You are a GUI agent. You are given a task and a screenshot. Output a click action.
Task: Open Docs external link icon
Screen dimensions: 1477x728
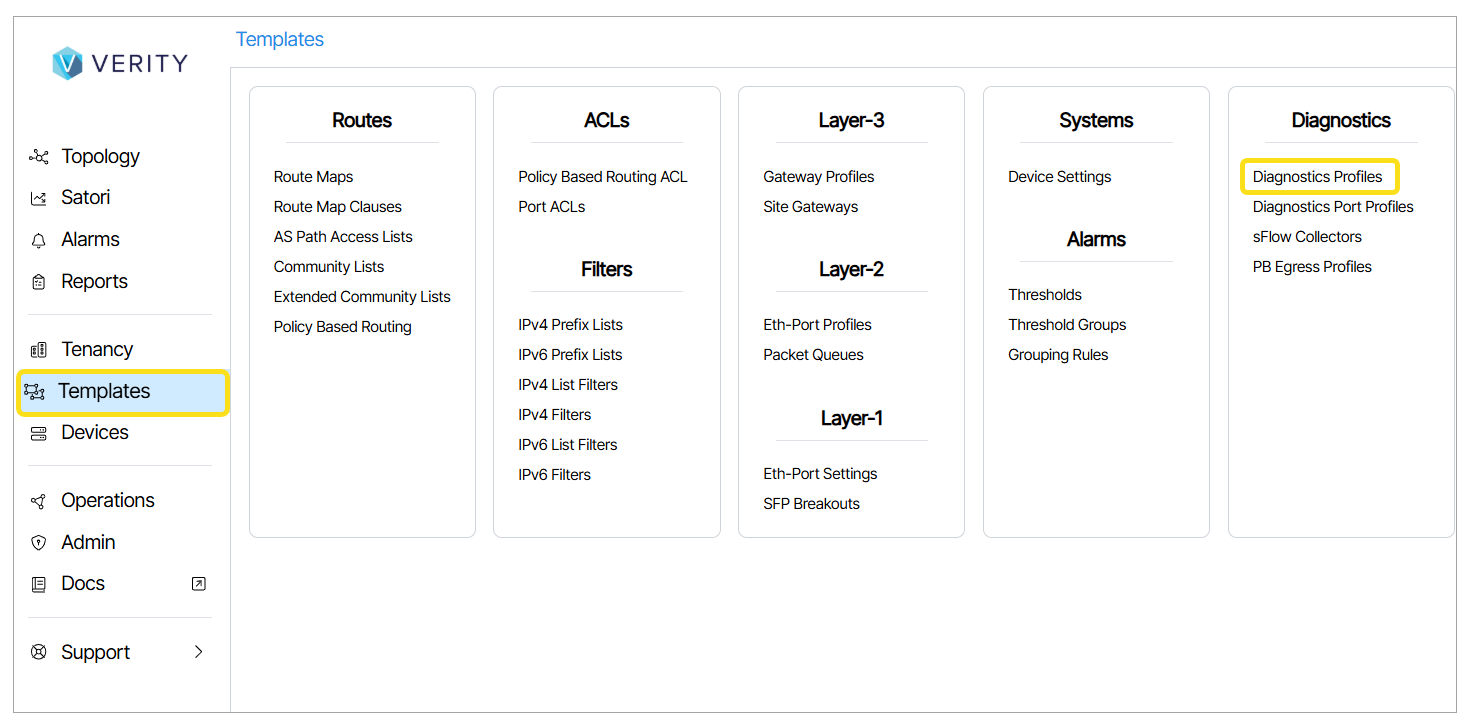tap(198, 584)
